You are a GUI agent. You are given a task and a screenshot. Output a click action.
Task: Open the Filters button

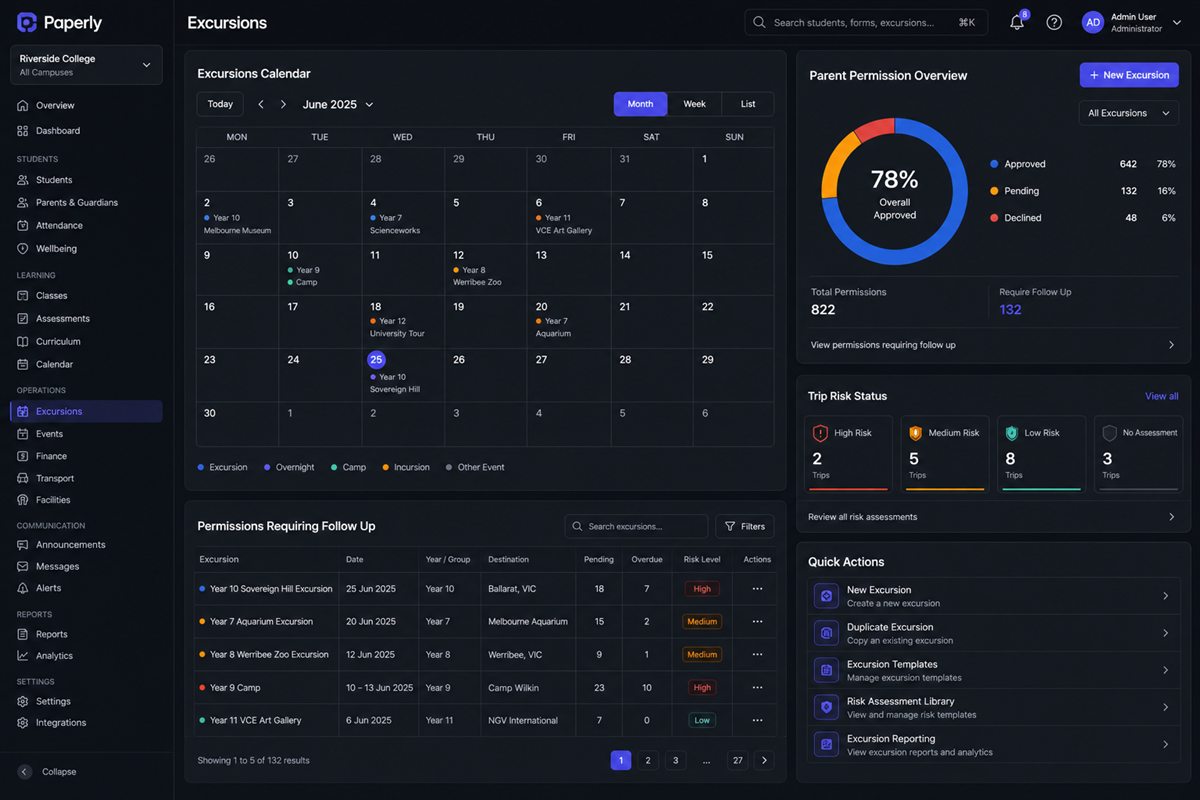[x=745, y=526]
